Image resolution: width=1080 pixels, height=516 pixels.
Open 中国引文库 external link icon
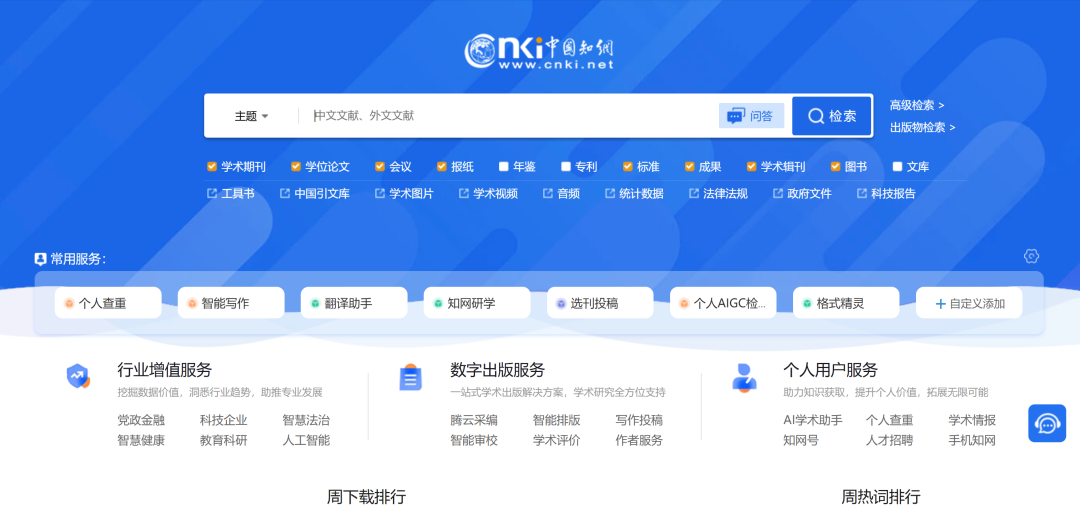tap(285, 194)
